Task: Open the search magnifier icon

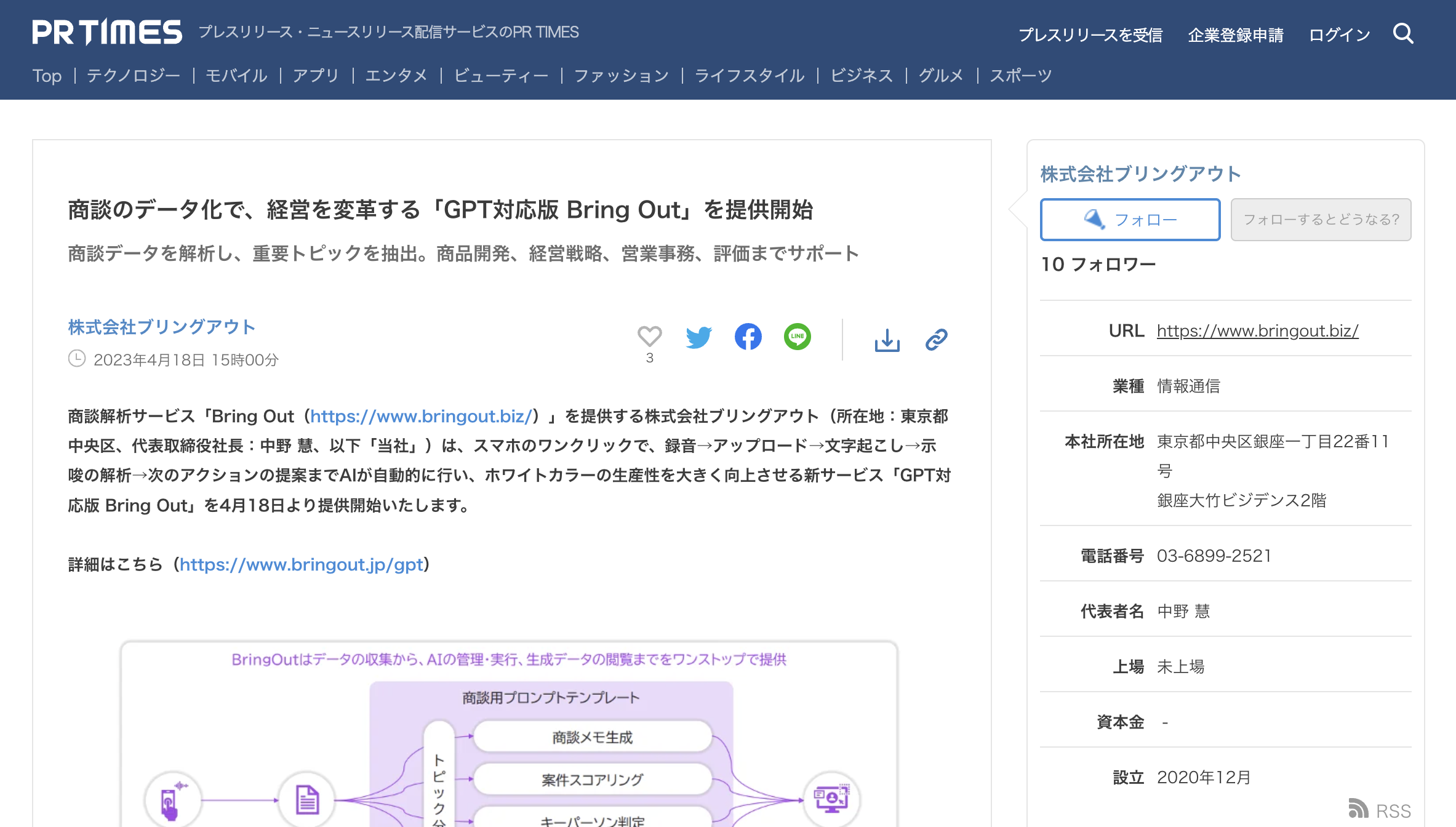Action: [x=1403, y=33]
